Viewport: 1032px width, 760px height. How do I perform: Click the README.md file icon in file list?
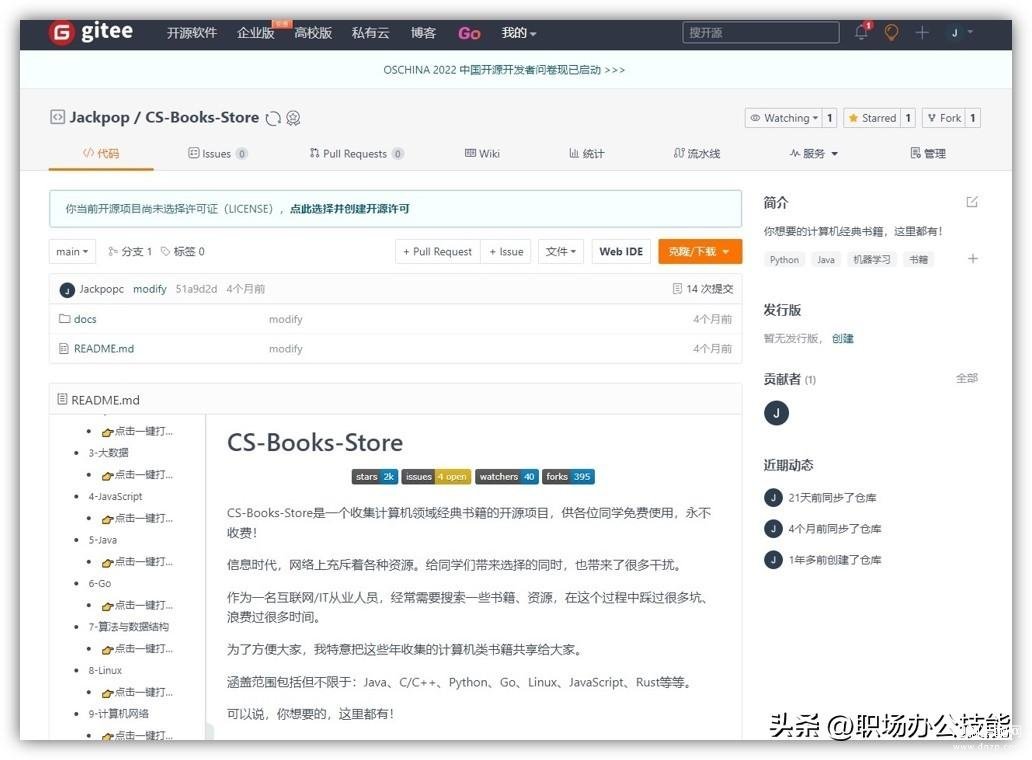pos(64,348)
